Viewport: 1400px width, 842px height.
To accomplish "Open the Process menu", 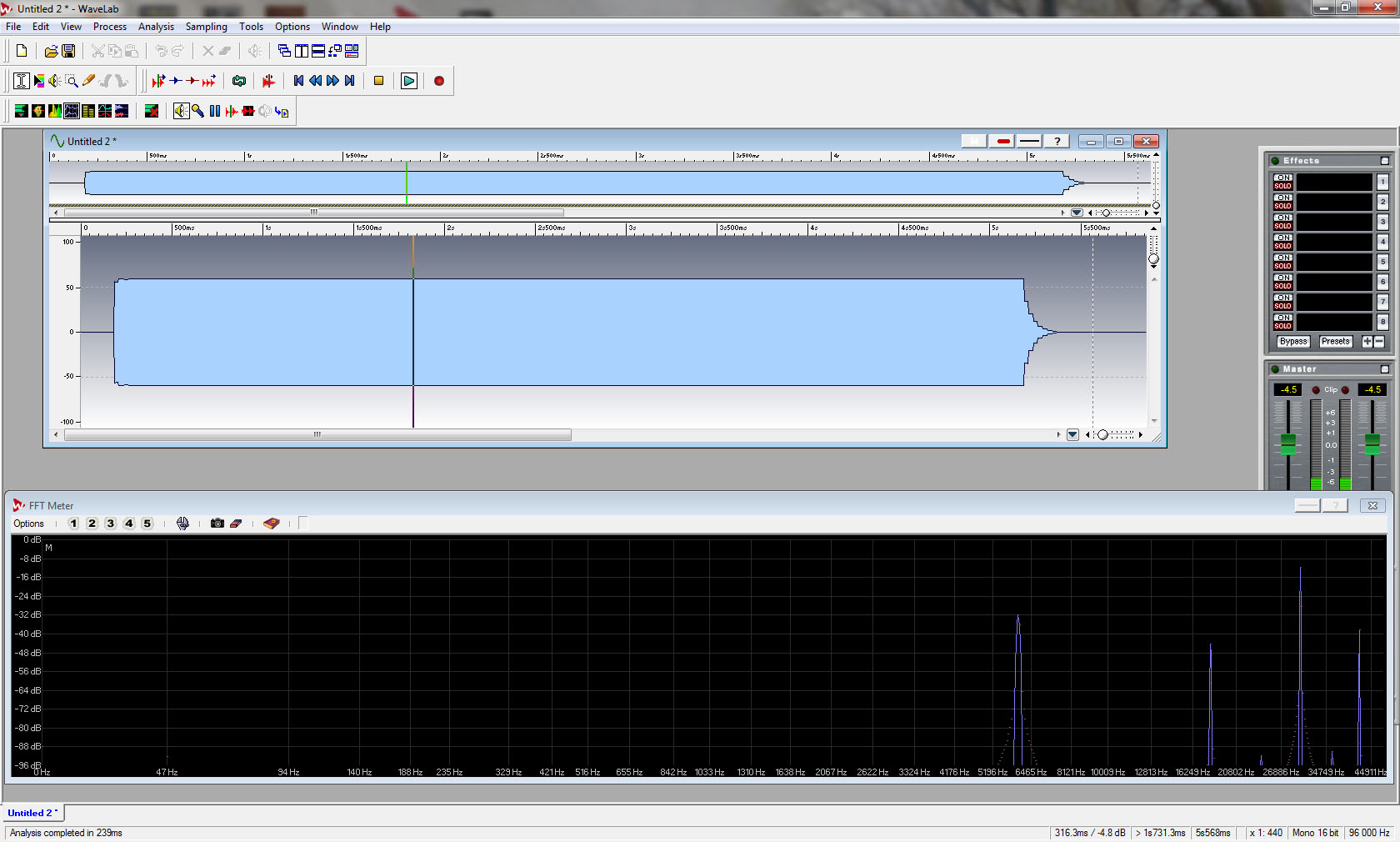I will click(110, 27).
